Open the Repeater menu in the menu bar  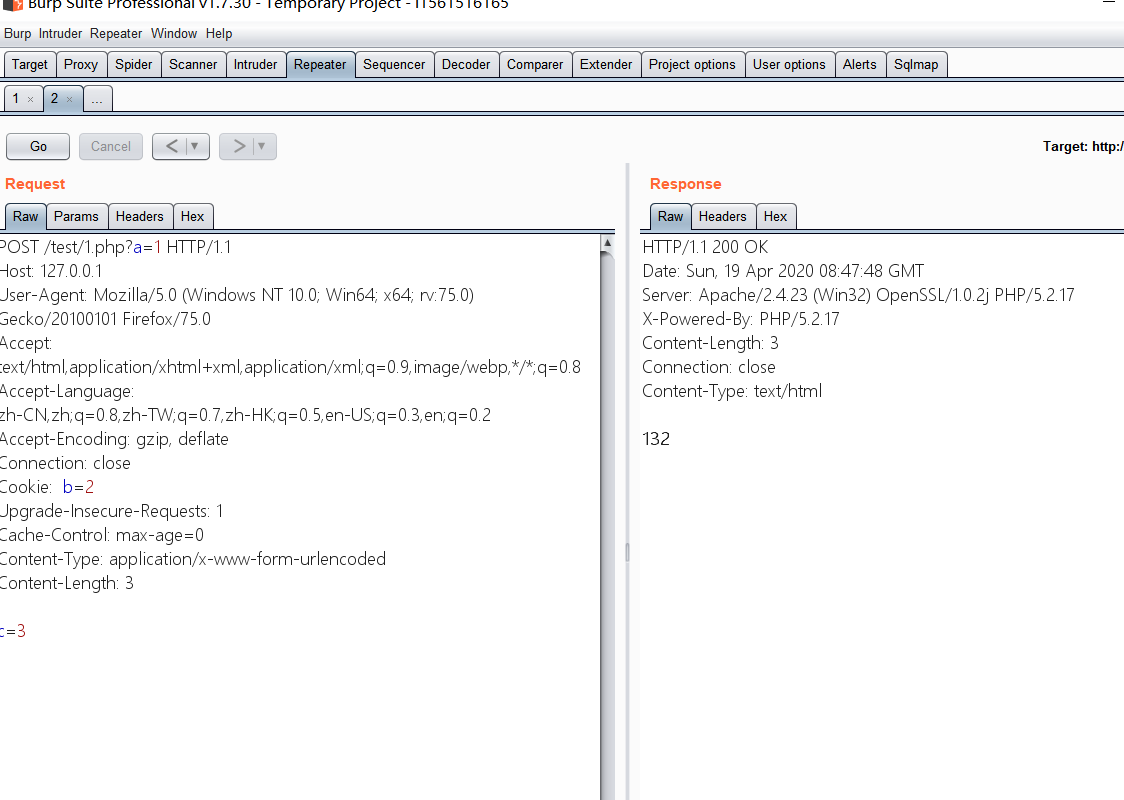115,34
